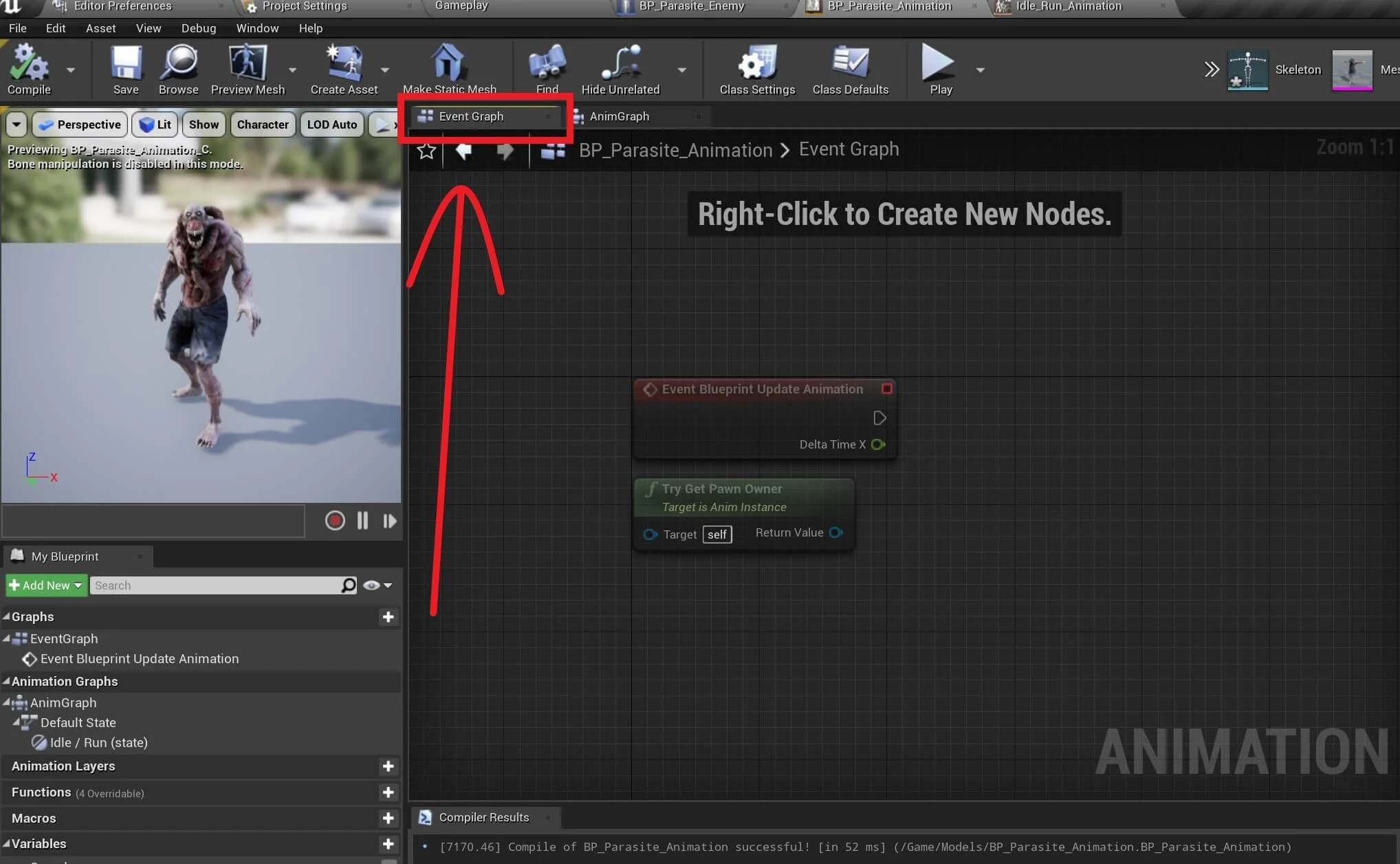Click the Perspective view mode button
This screenshot has width=1400, height=864.
click(x=80, y=125)
